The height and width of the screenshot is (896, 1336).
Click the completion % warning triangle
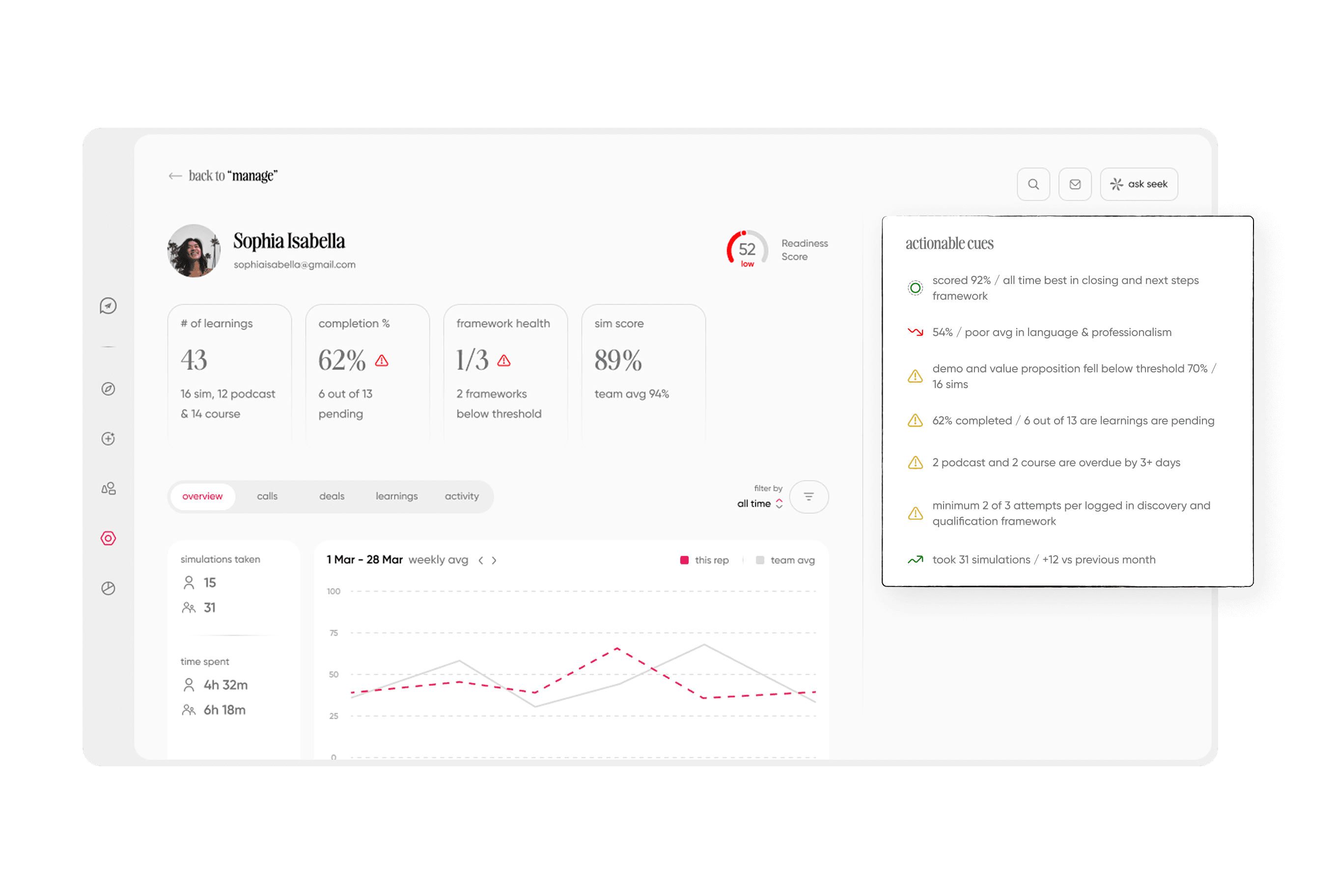pos(382,361)
